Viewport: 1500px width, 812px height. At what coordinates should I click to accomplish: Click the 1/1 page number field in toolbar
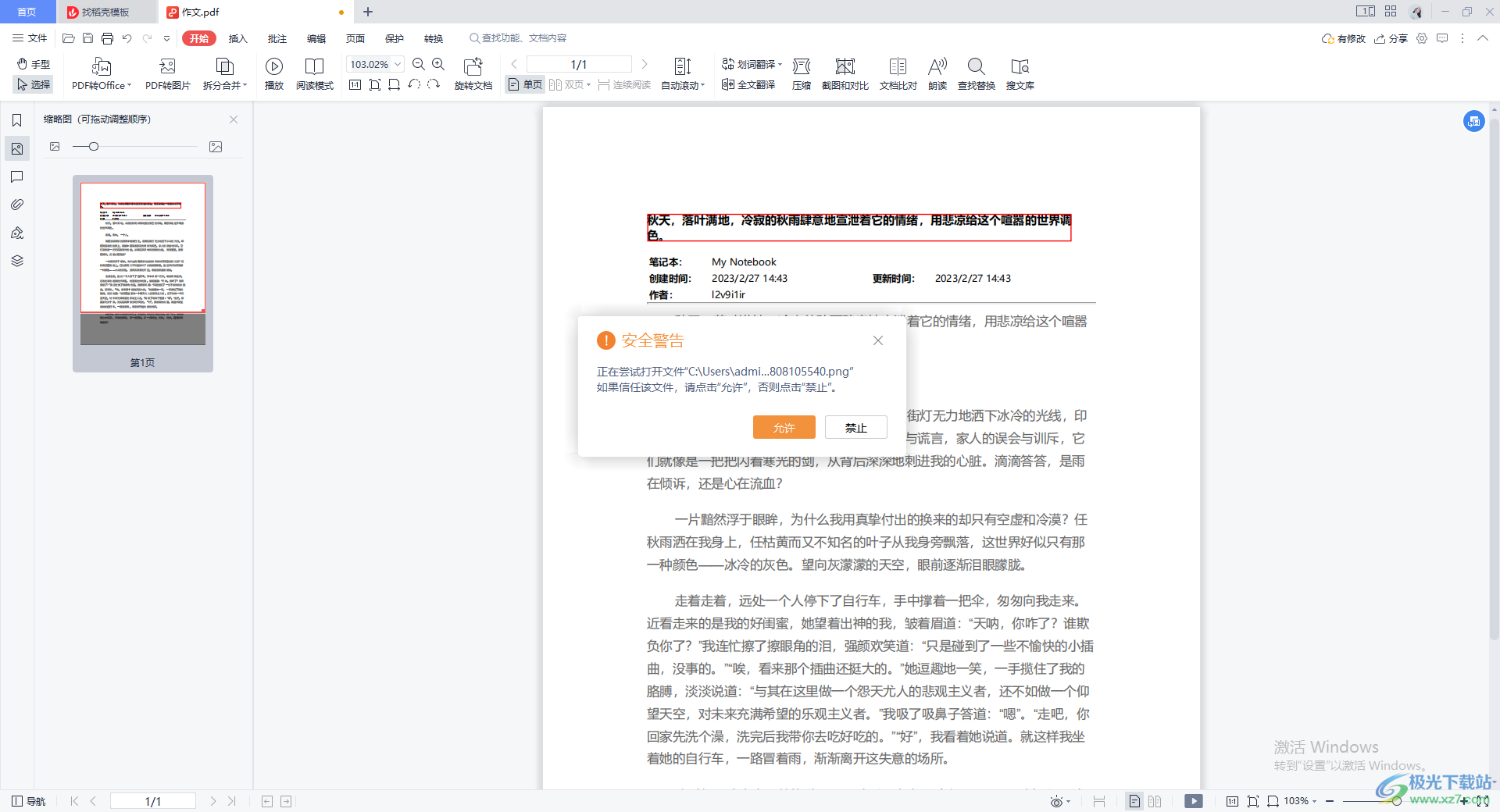pyautogui.click(x=579, y=64)
